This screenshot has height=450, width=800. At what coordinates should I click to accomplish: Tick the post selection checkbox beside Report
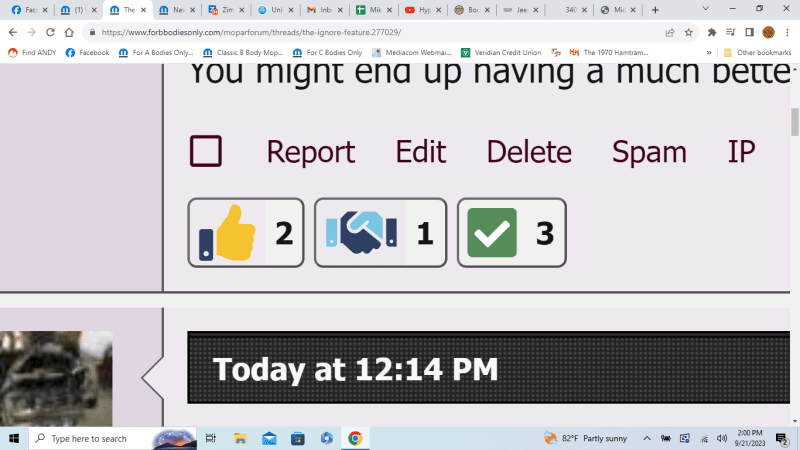[x=205, y=151]
